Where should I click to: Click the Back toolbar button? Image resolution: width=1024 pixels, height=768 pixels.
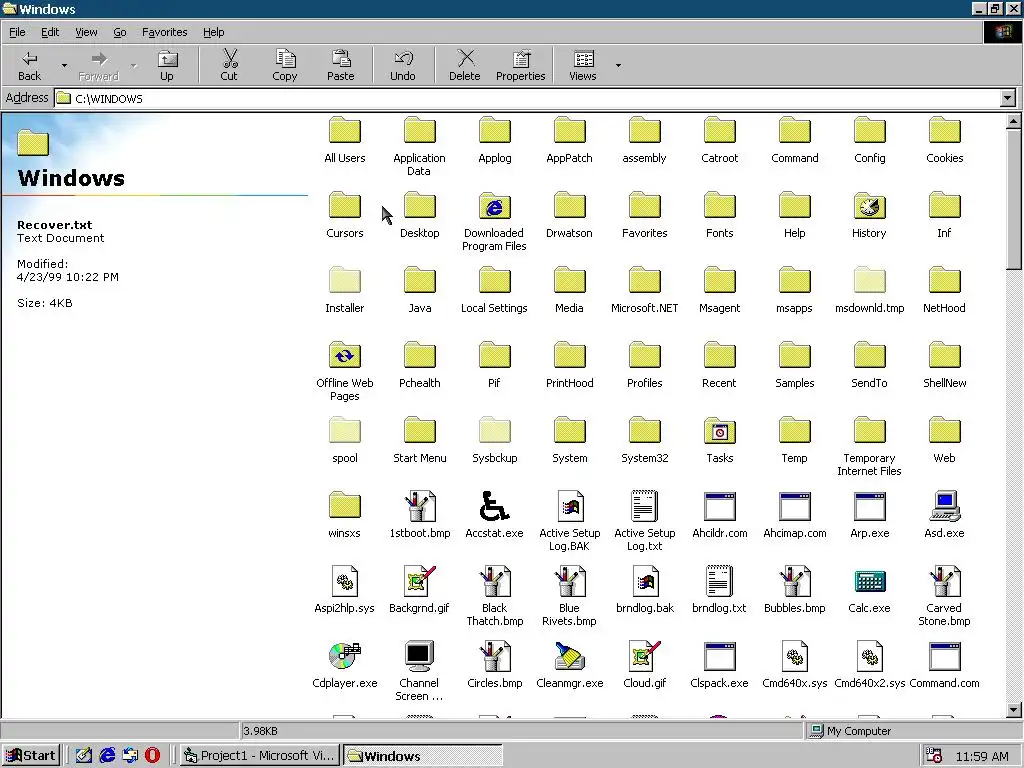29,65
